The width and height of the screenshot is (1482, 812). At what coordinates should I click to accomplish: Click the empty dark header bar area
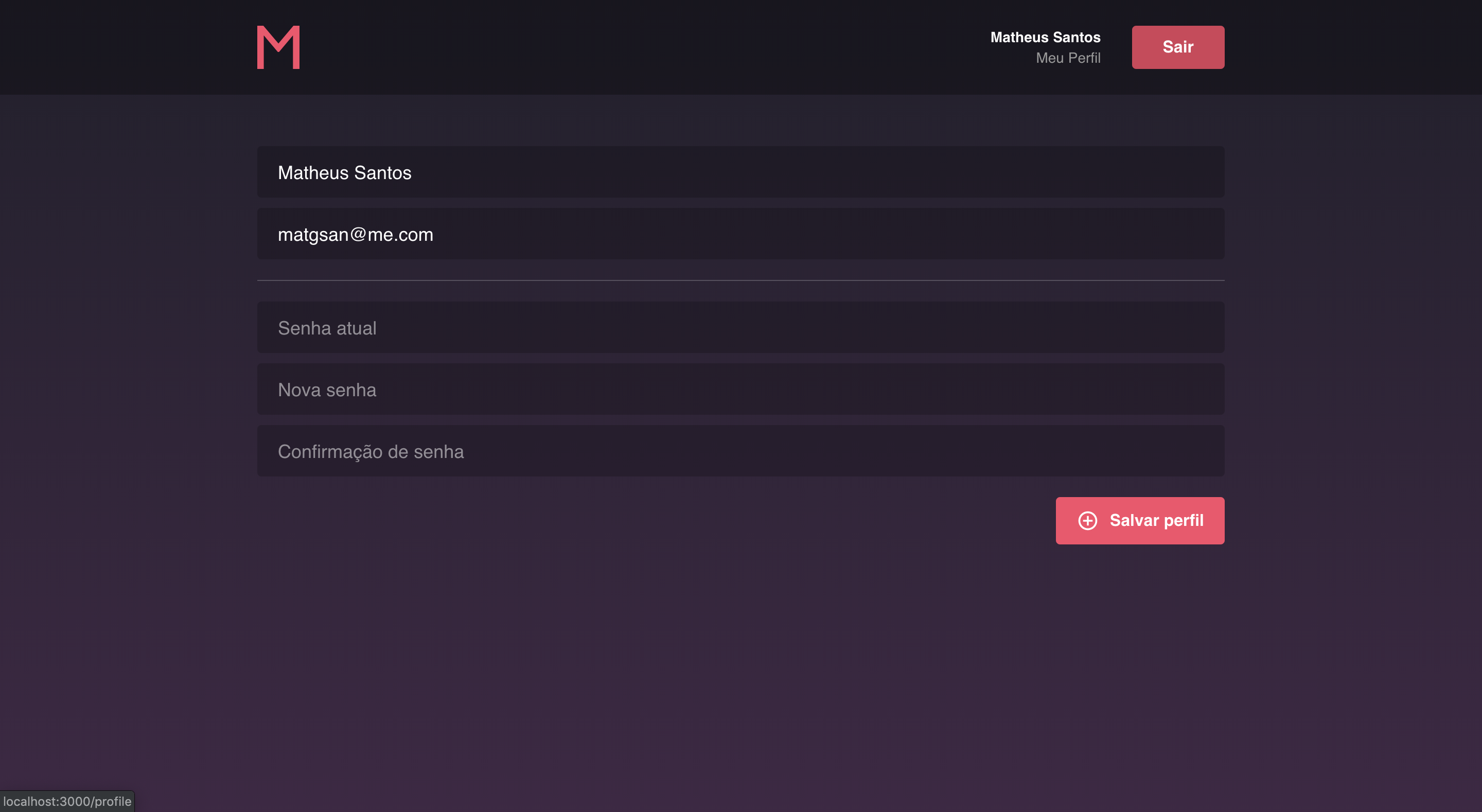(x=633, y=47)
